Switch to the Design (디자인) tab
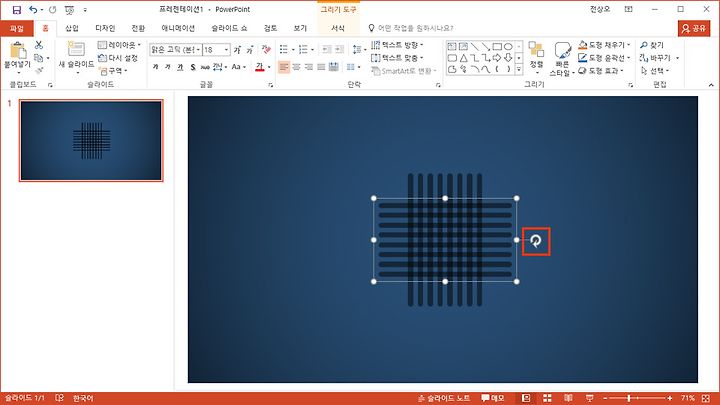 [105, 28]
